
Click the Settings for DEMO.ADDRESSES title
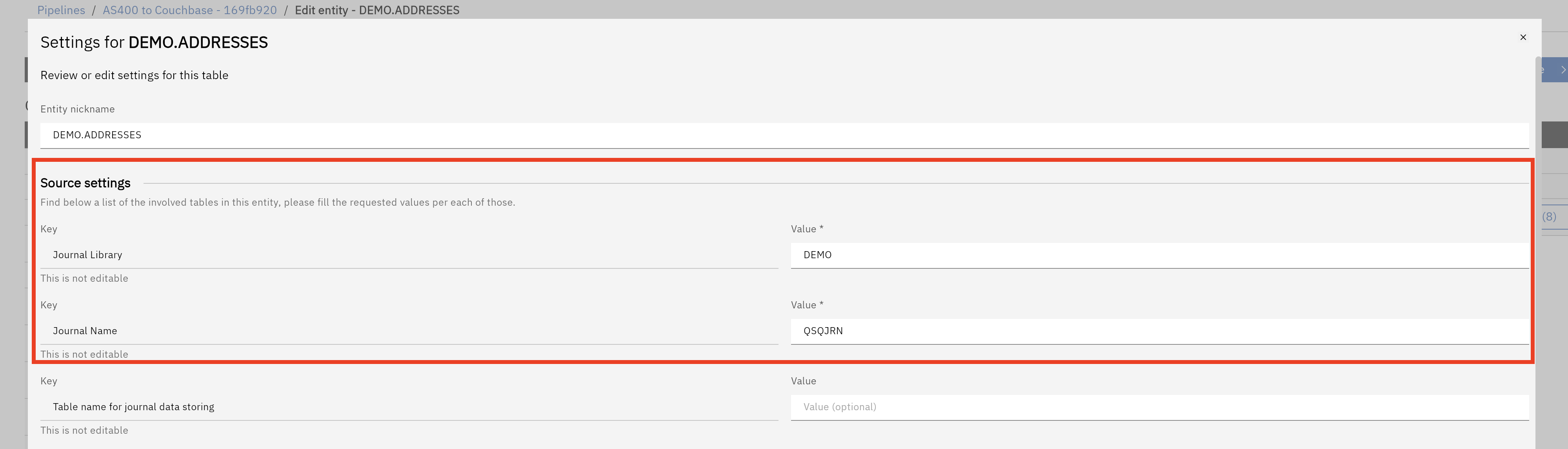click(154, 43)
